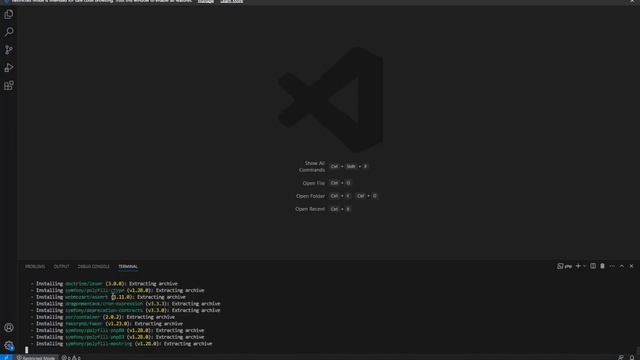
Task: Split the terminal
Action: (x=593, y=266)
